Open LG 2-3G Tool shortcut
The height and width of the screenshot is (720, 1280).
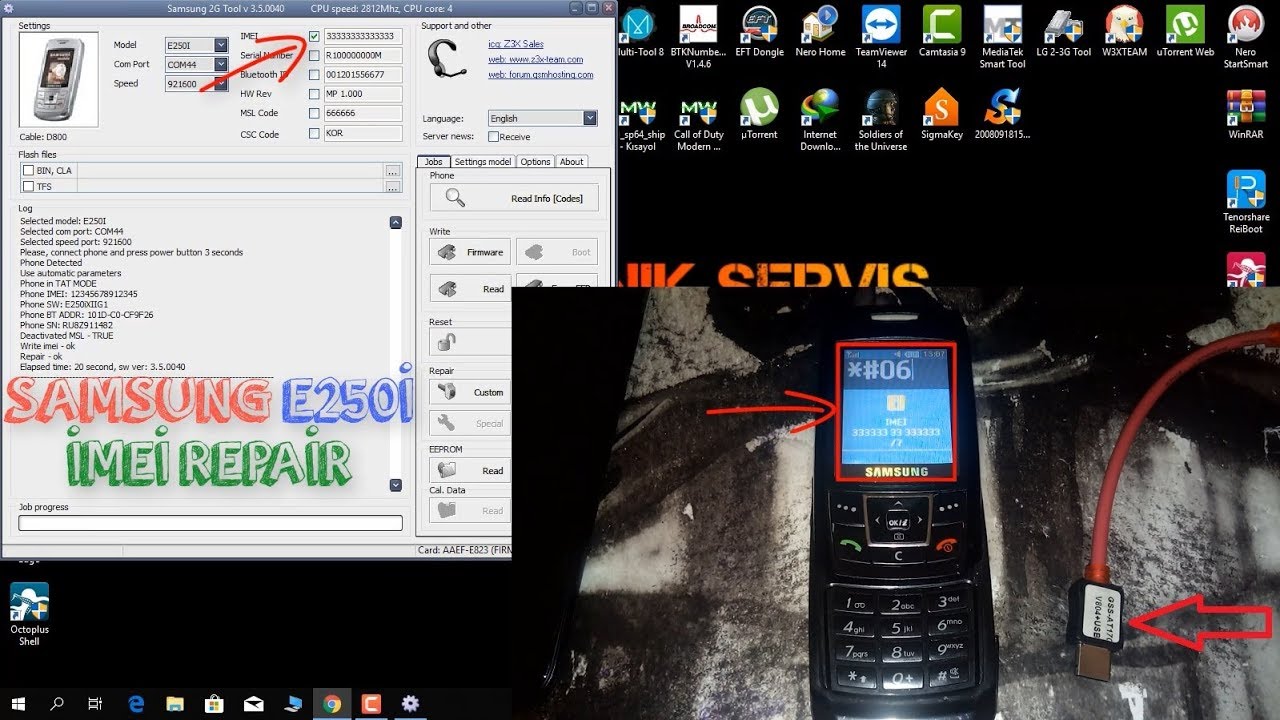[1063, 31]
